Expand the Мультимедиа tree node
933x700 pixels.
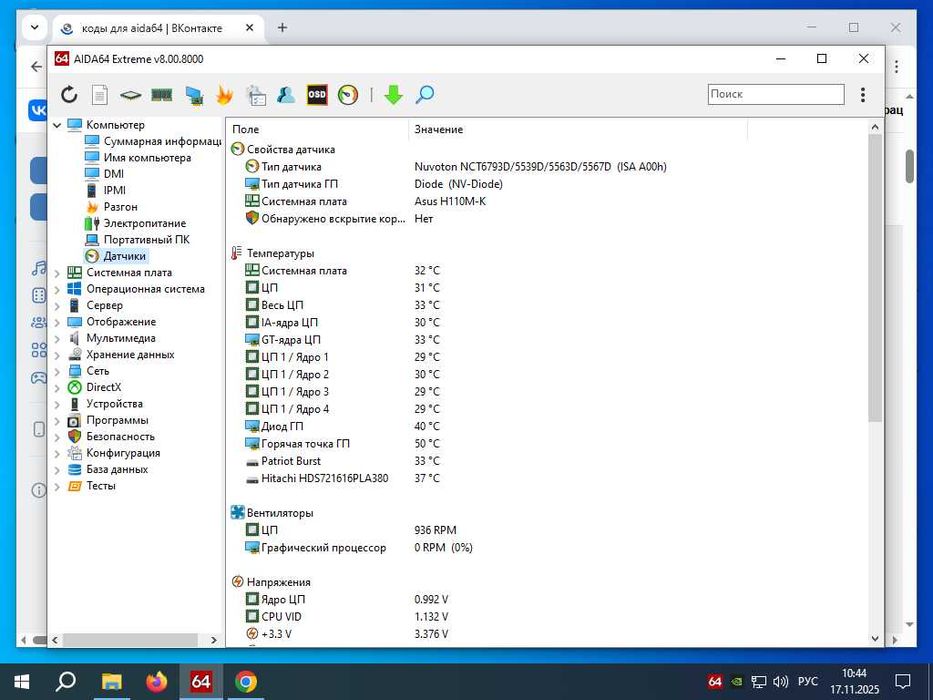point(57,339)
